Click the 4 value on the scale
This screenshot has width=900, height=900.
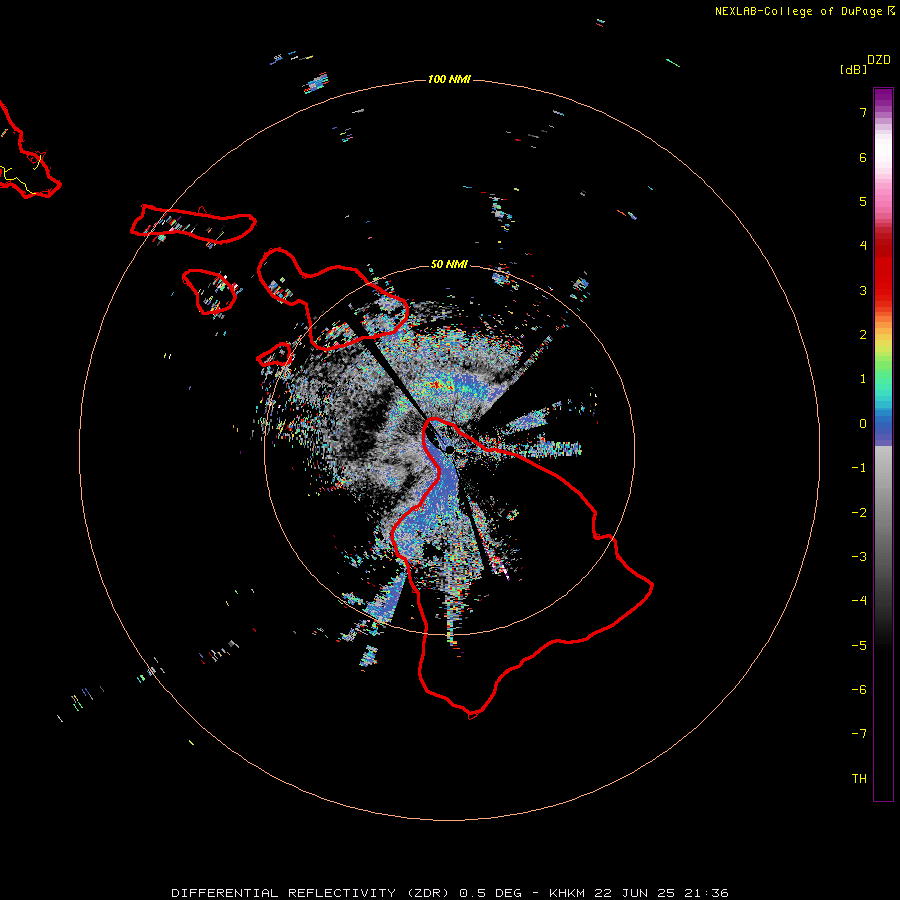[863, 246]
